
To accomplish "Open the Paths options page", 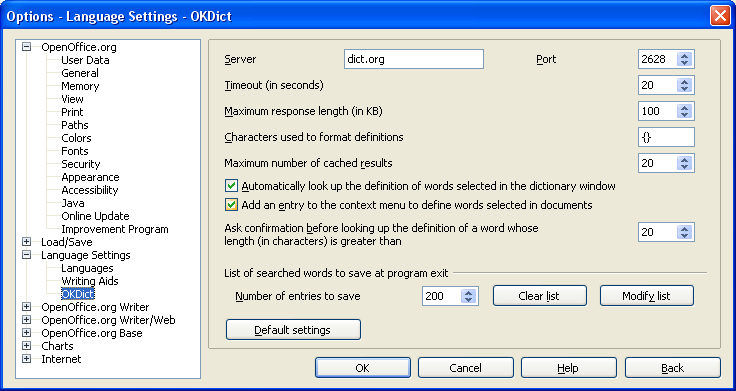I will pos(75,125).
